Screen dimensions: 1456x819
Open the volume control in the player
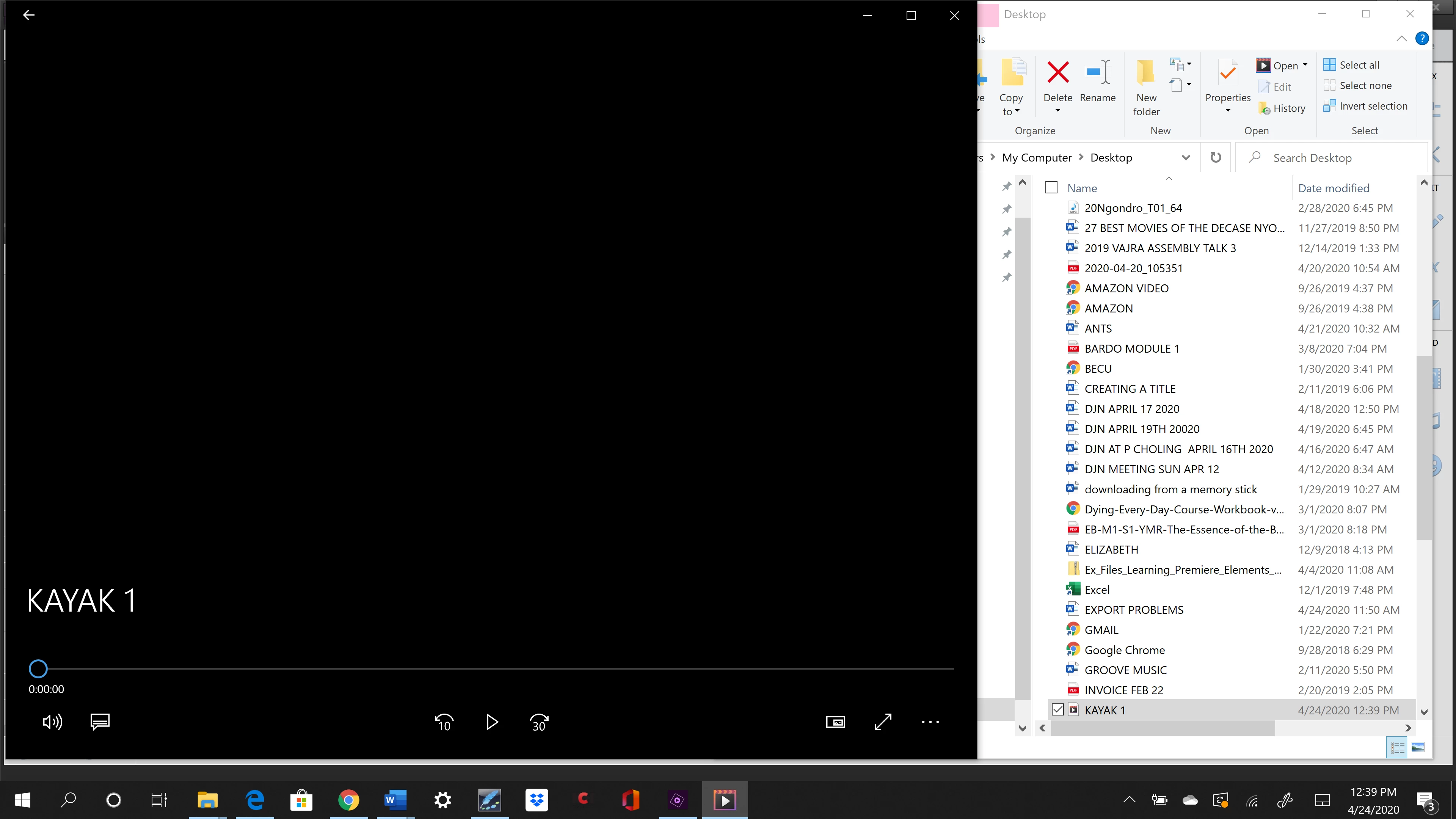tap(53, 722)
